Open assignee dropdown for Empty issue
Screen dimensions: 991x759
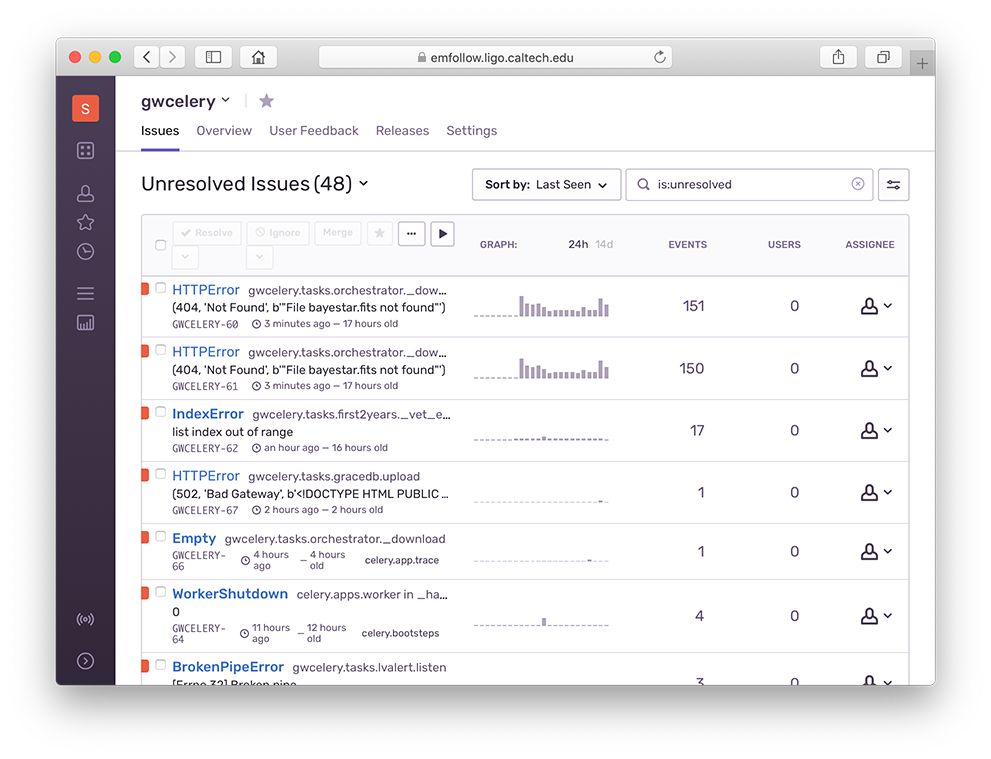click(x=876, y=552)
